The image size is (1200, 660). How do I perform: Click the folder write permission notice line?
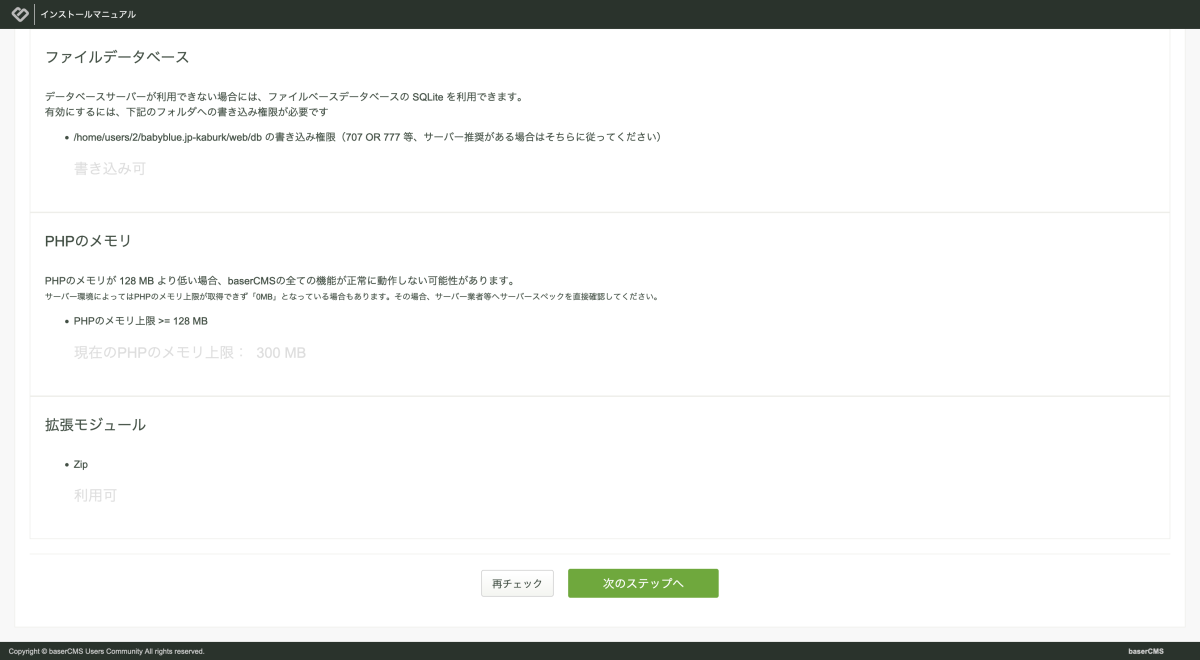(x=186, y=113)
